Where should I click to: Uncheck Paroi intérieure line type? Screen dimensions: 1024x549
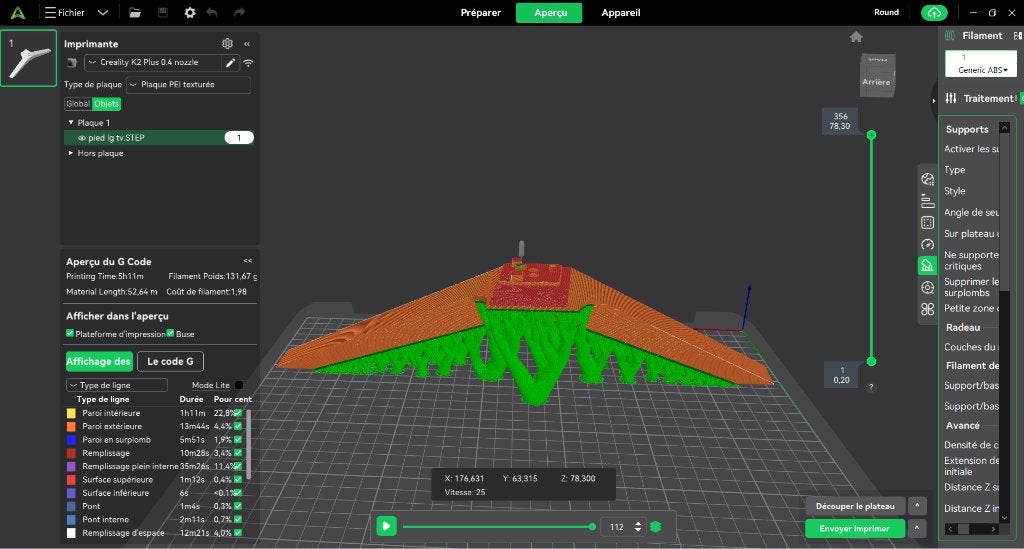click(x=238, y=413)
